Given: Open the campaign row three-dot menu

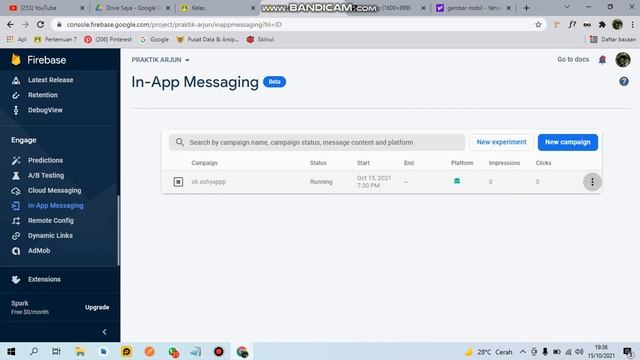Looking at the screenshot, I should tap(592, 182).
